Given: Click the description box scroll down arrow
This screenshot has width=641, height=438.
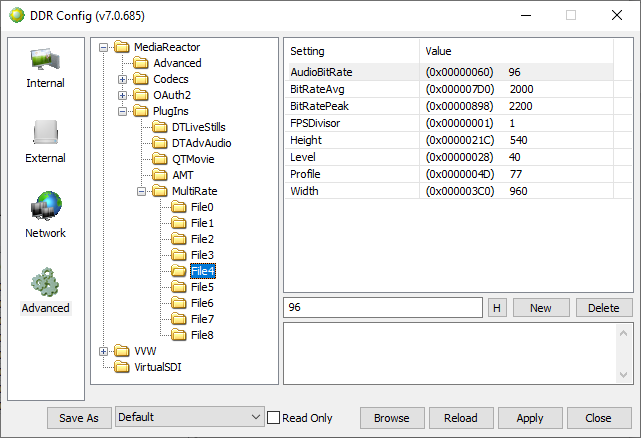Looking at the screenshot, I should [623, 375].
